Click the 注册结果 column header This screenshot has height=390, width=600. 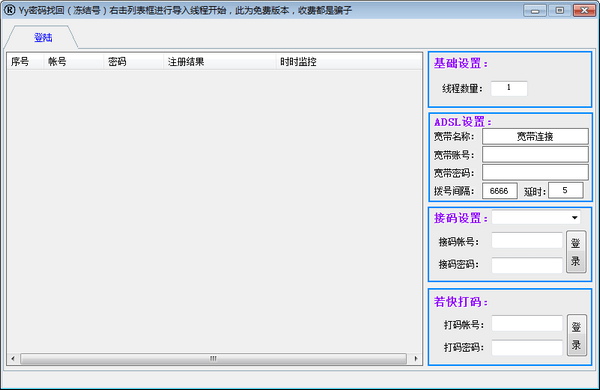[x=220, y=62]
